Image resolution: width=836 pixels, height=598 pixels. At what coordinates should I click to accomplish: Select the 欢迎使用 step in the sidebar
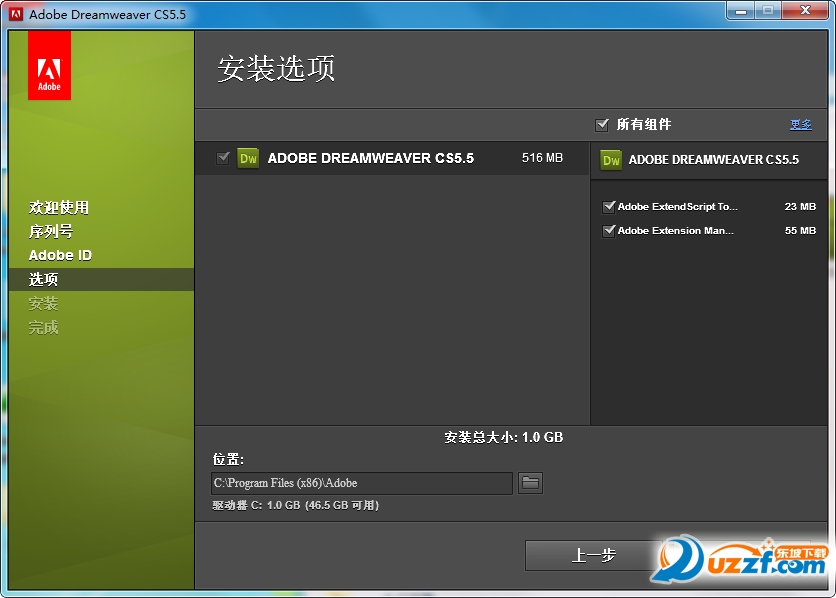pyautogui.click(x=59, y=207)
